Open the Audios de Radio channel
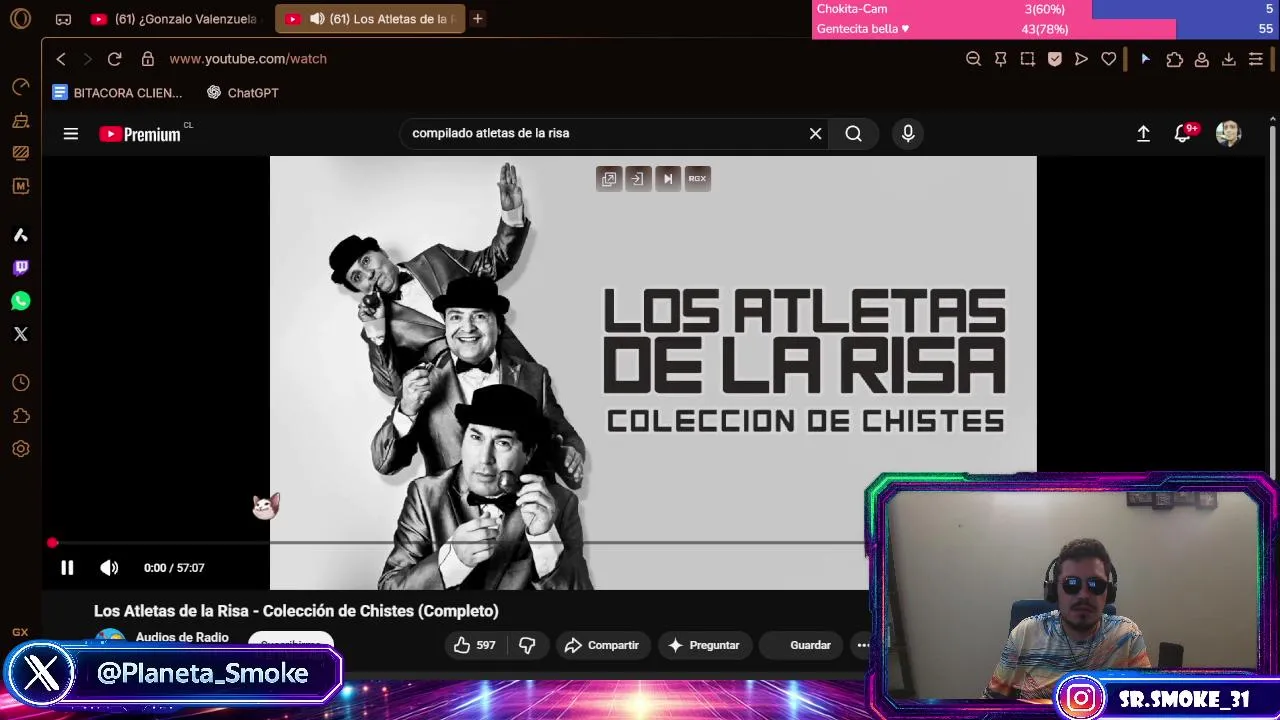Image resolution: width=1280 pixels, height=720 pixels. (x=182, y=637)
